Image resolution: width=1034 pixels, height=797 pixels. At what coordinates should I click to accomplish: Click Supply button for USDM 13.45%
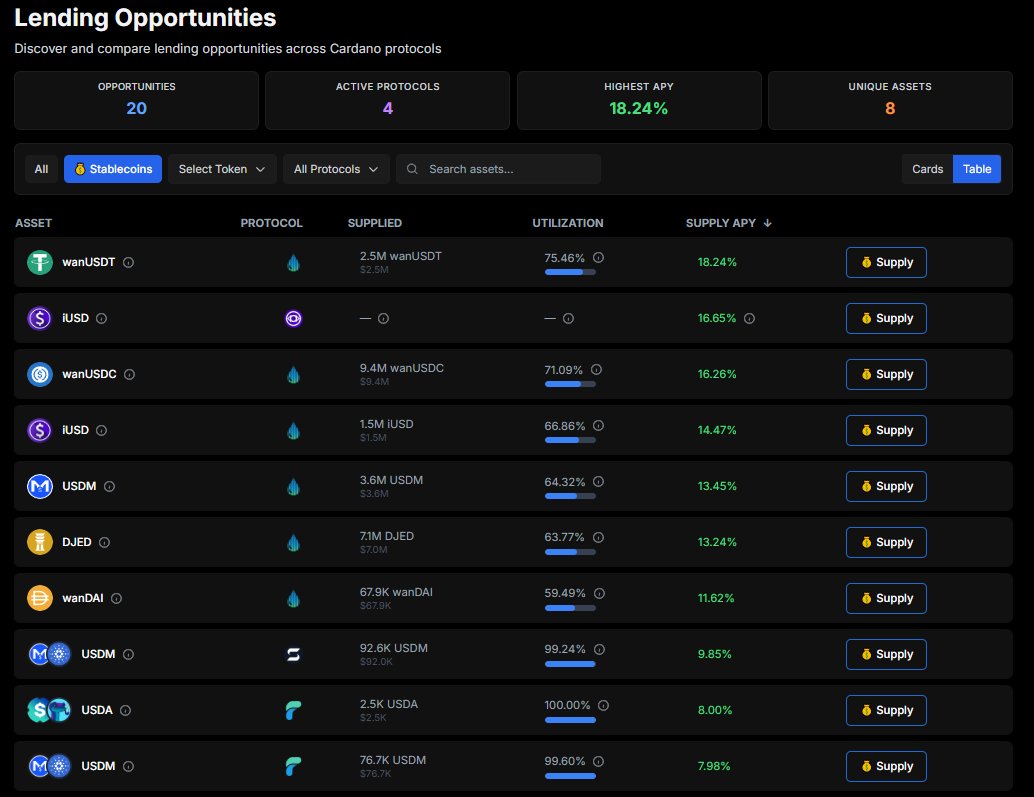(x=886, y=487)
